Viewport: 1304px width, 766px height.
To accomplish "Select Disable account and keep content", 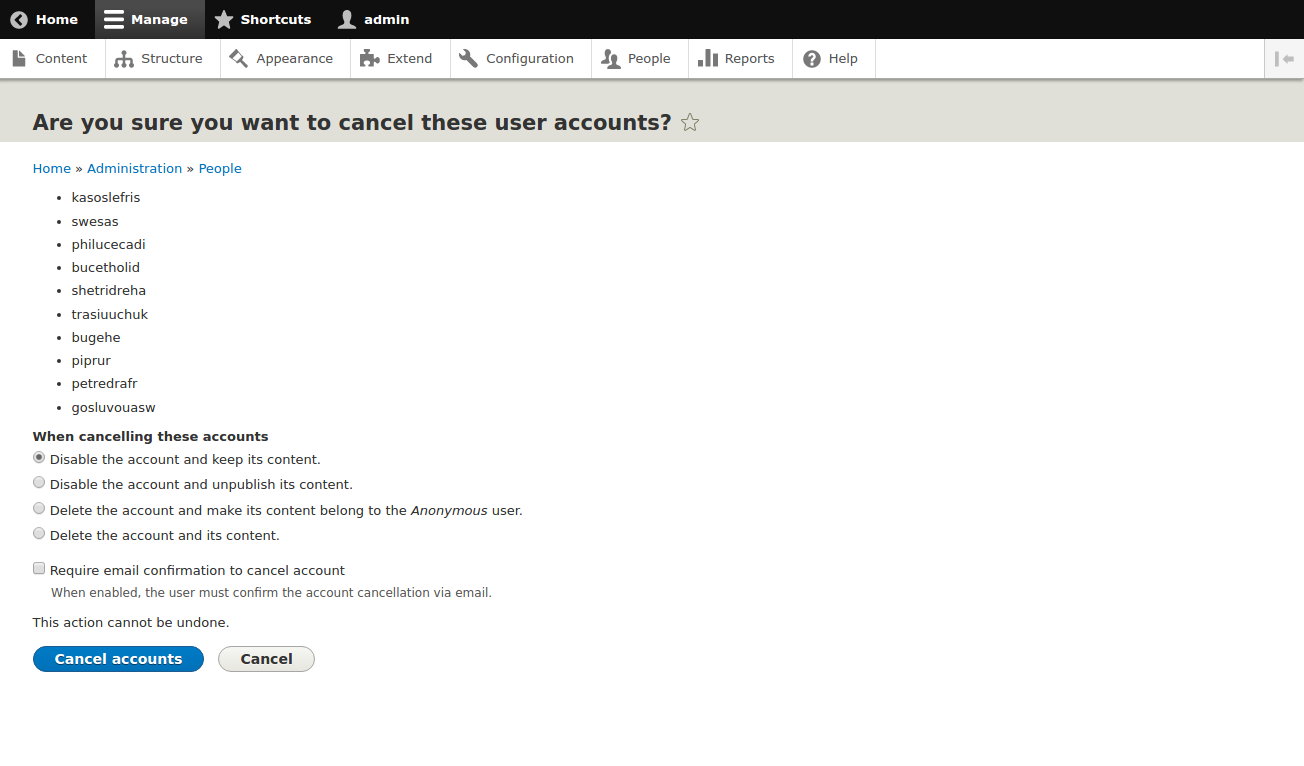I will tap(39, 458).
